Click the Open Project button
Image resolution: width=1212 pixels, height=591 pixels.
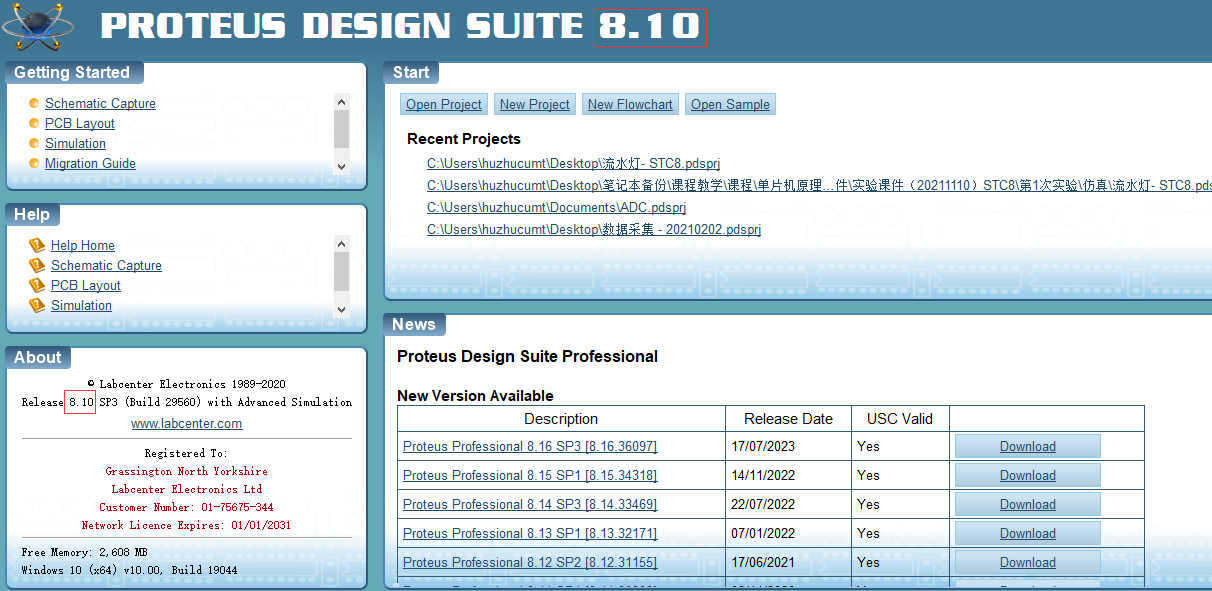[444, 104]
